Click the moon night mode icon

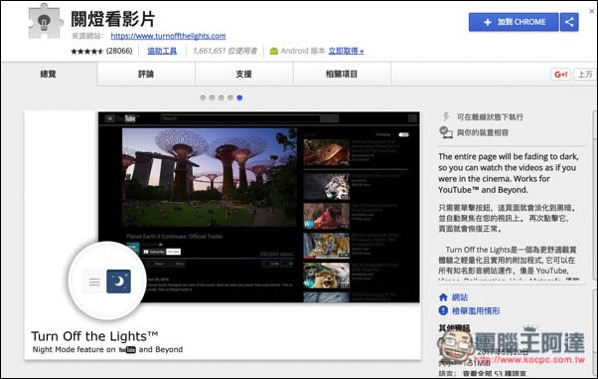tap(119, 281)
